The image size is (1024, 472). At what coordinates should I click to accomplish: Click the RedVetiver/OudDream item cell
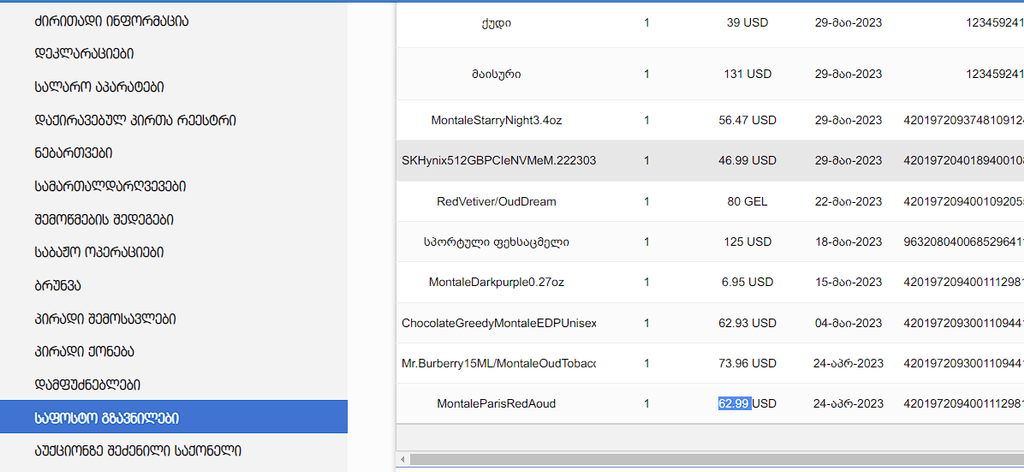click(496, 202)
